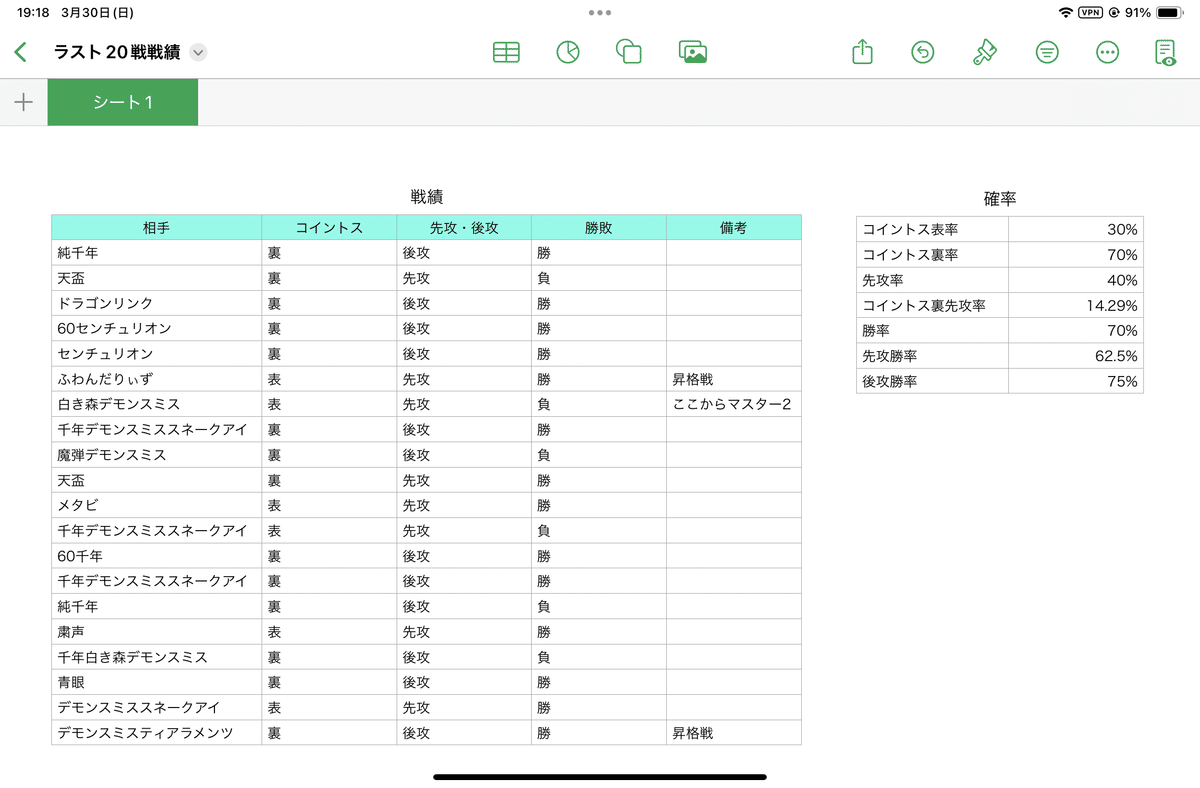1200x788 pixels.
Task: Add a new sheet with plus button
Action: click(x=24, y=102)
